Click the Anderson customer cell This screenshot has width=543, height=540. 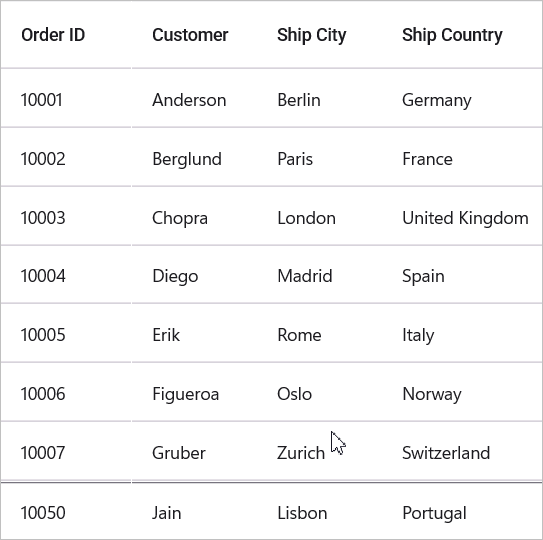coord(194,98)
